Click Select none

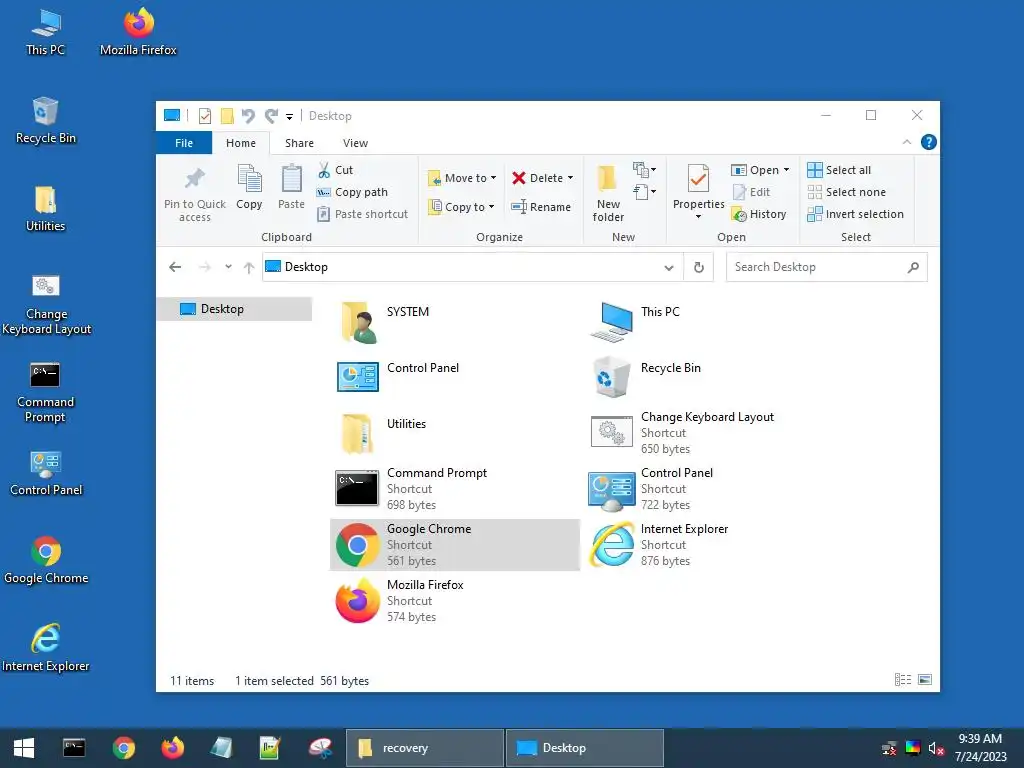coord(846,192)
